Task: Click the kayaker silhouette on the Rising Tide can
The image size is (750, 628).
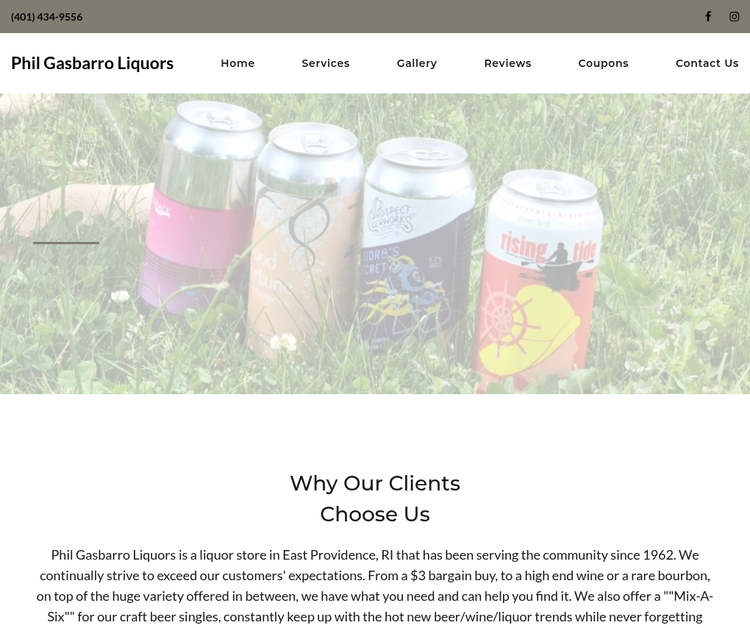Action: click(x=559, y=264)
